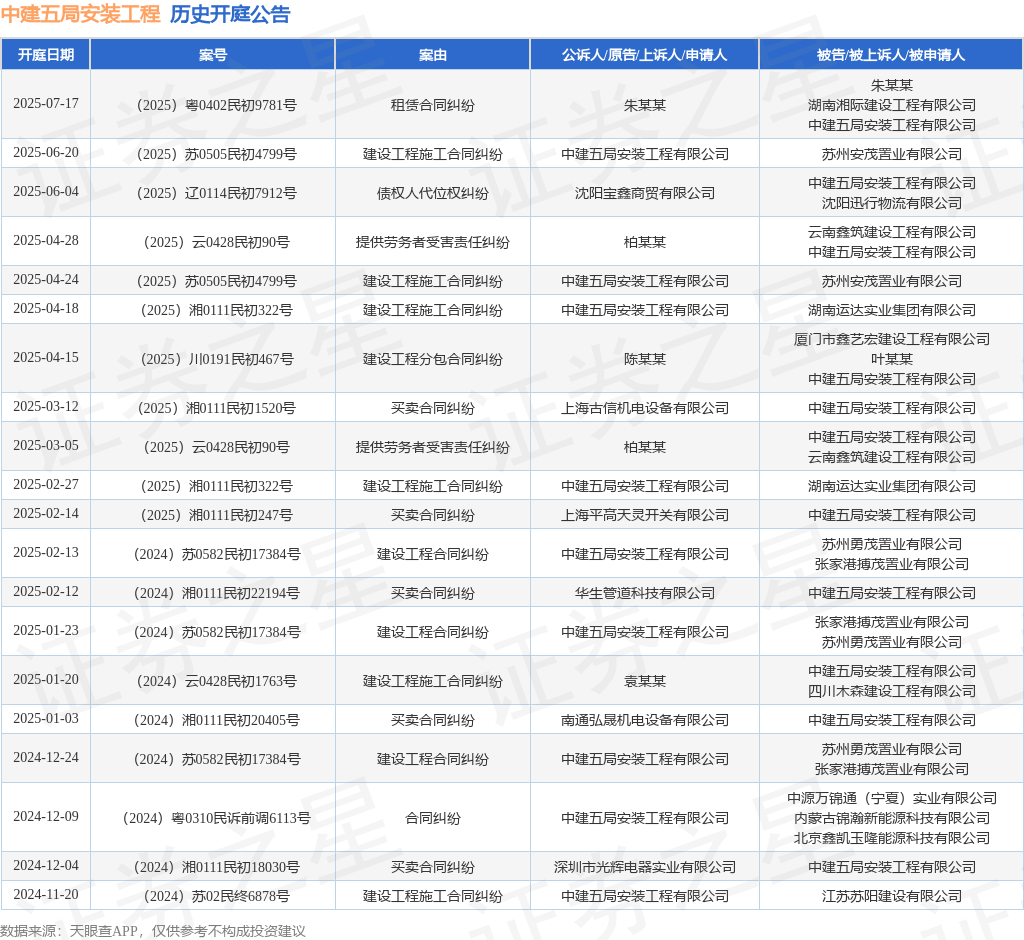Select the date 2025-03-05
1024x940 pixels.
[x=46, y=446]
